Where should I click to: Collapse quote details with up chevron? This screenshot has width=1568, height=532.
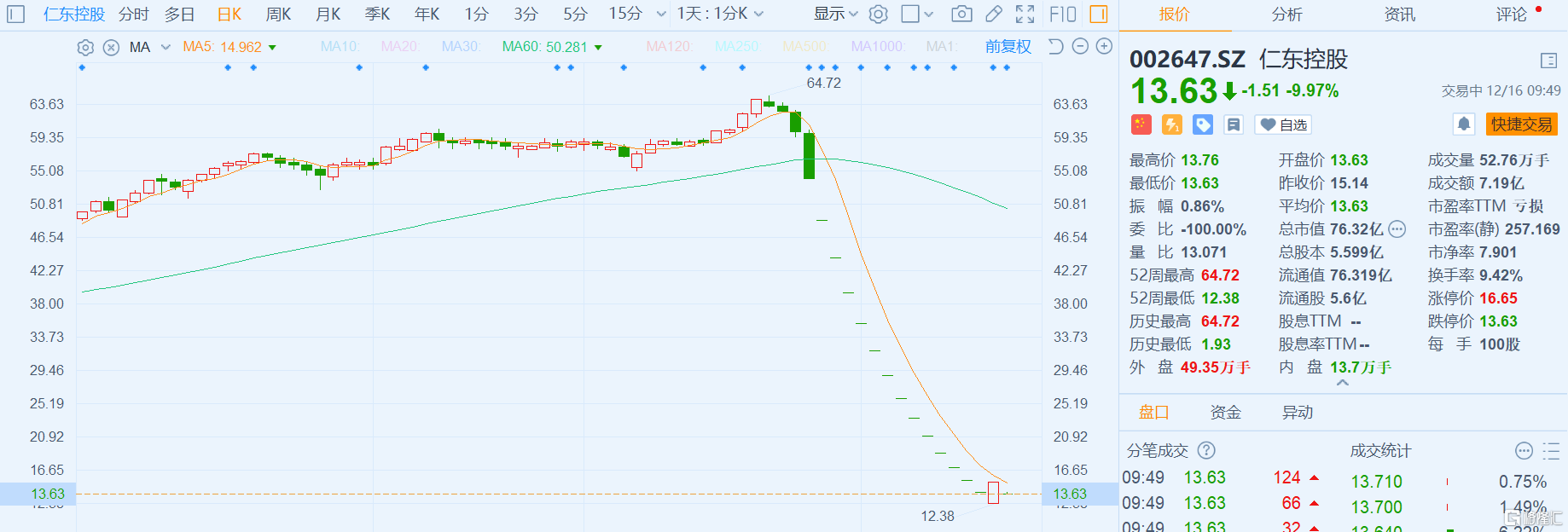pyautogui.click(x=1343, y=384)
